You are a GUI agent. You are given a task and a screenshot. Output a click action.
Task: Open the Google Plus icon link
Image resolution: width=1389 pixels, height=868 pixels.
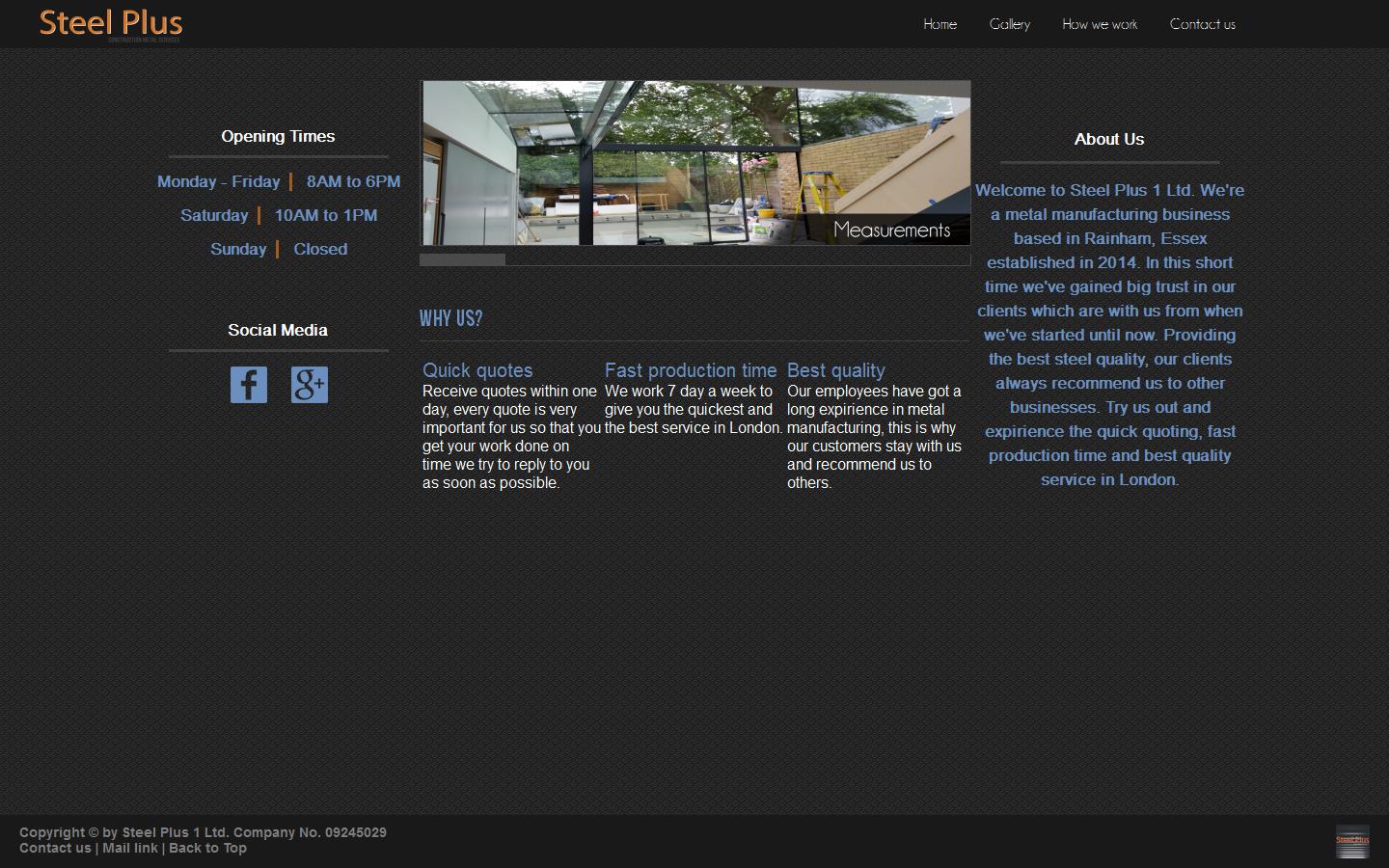(x=310, y=385)
